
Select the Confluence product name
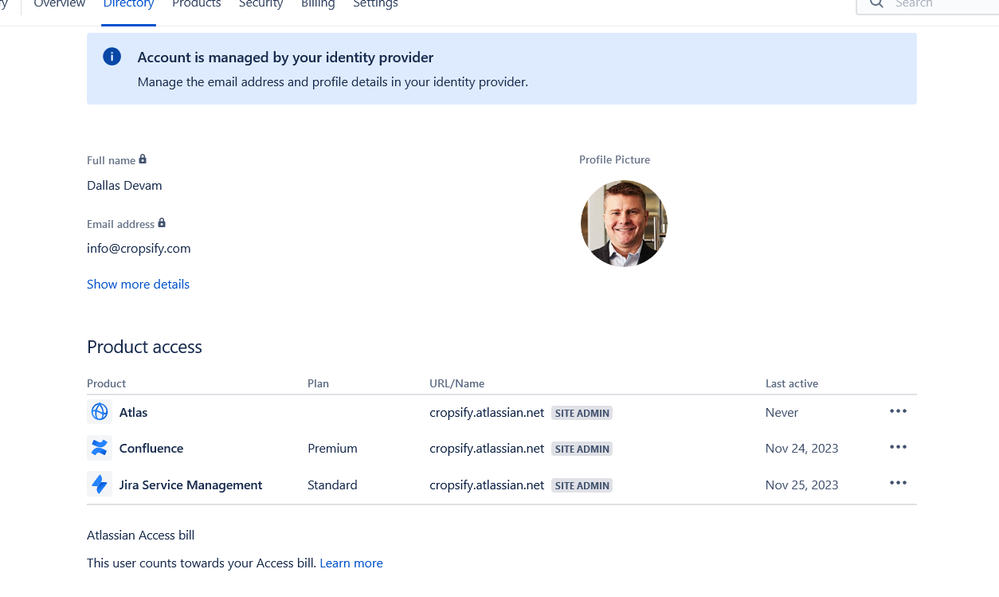(151, 448)
